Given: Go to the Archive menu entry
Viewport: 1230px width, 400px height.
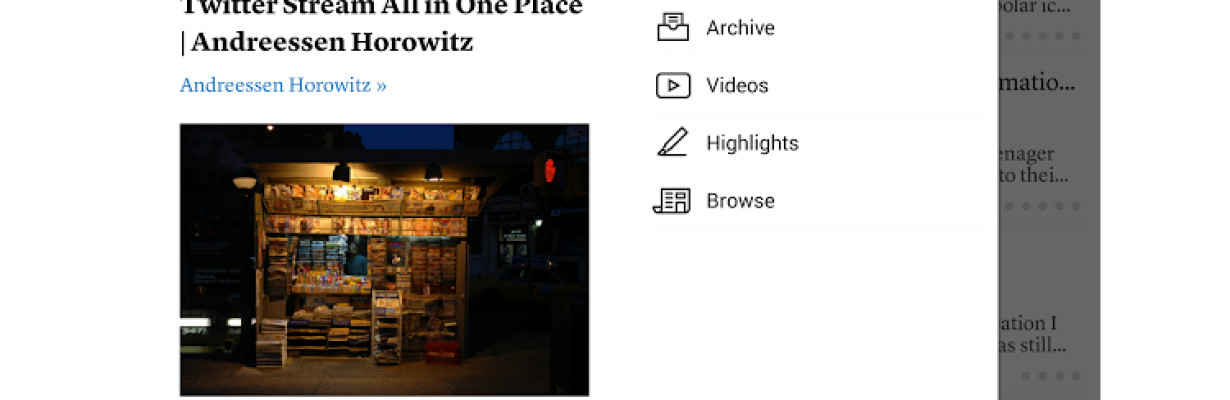Looking at the screenshot, I should point(819,28).
